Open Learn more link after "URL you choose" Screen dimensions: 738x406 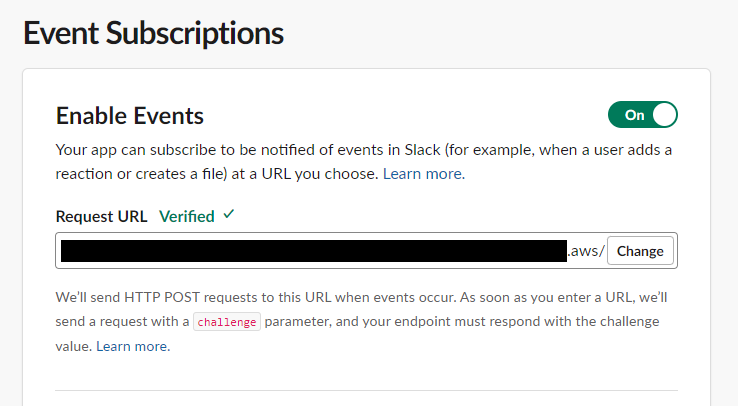(x=424, y=174)
